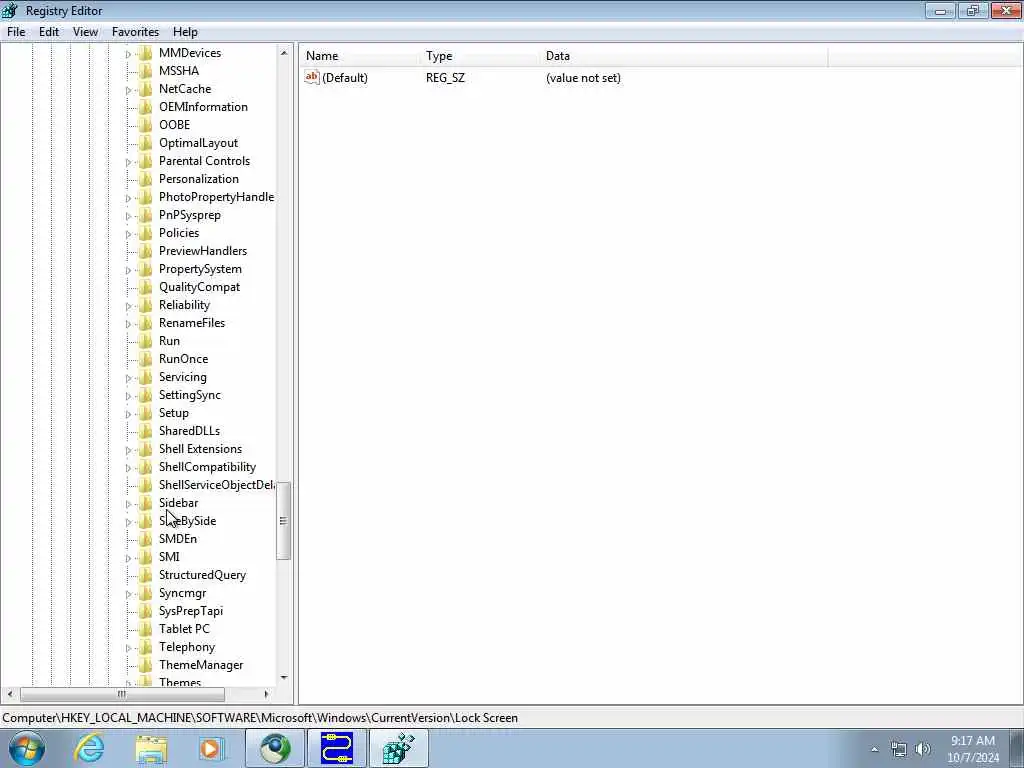Click the tree scroll down arrow
This screenshot has width=1024, height=768.
(x=283, y=678)
